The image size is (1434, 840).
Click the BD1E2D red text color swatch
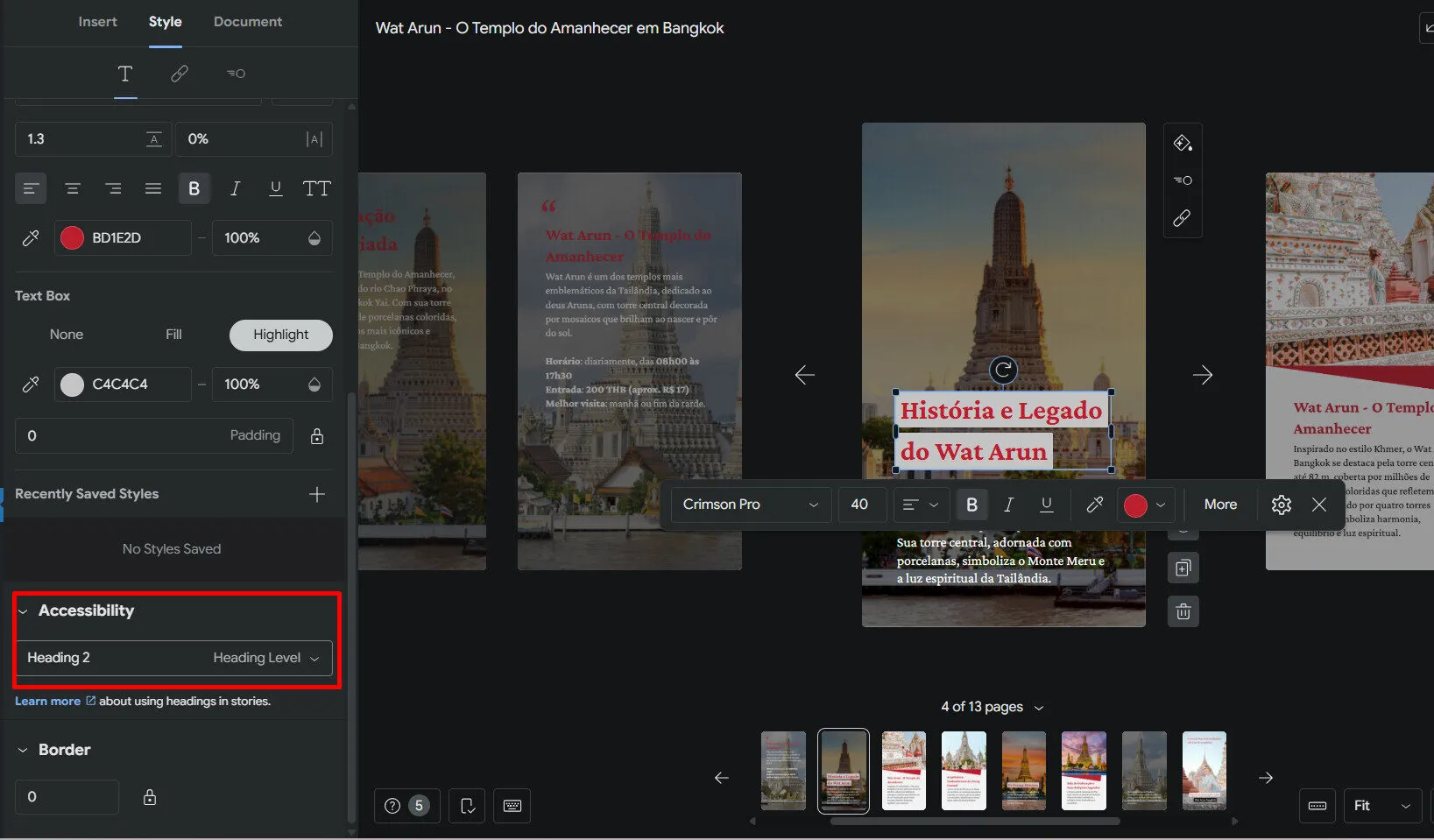coord(73,238)
